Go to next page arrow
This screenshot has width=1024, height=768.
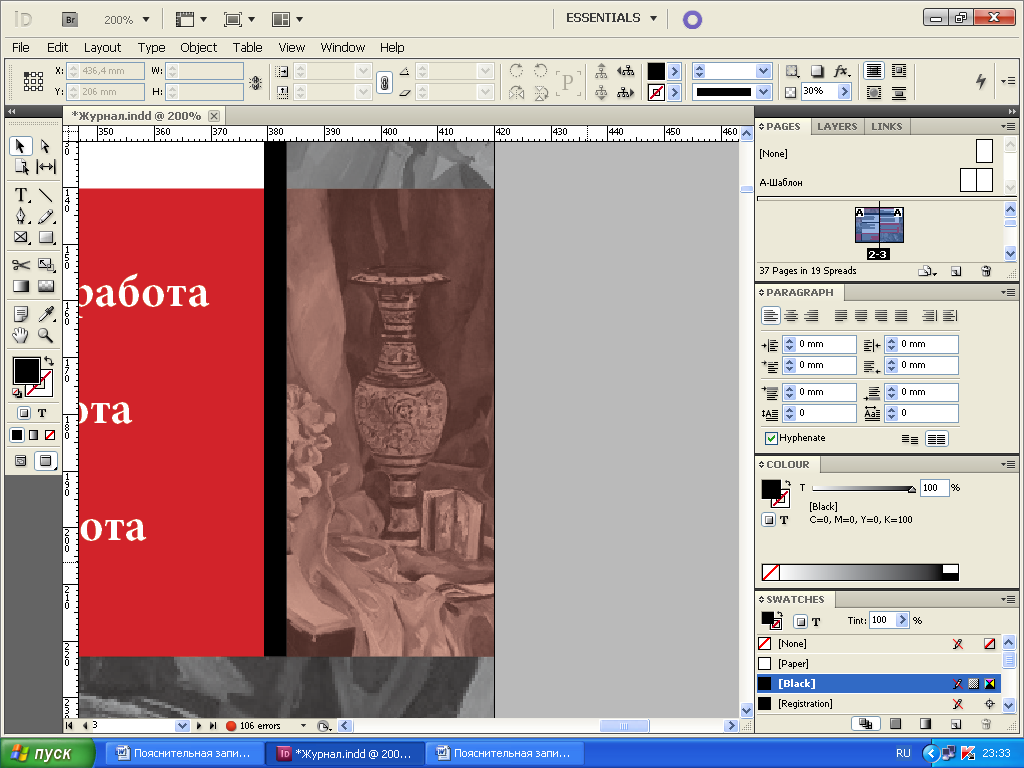coord(199,726)
